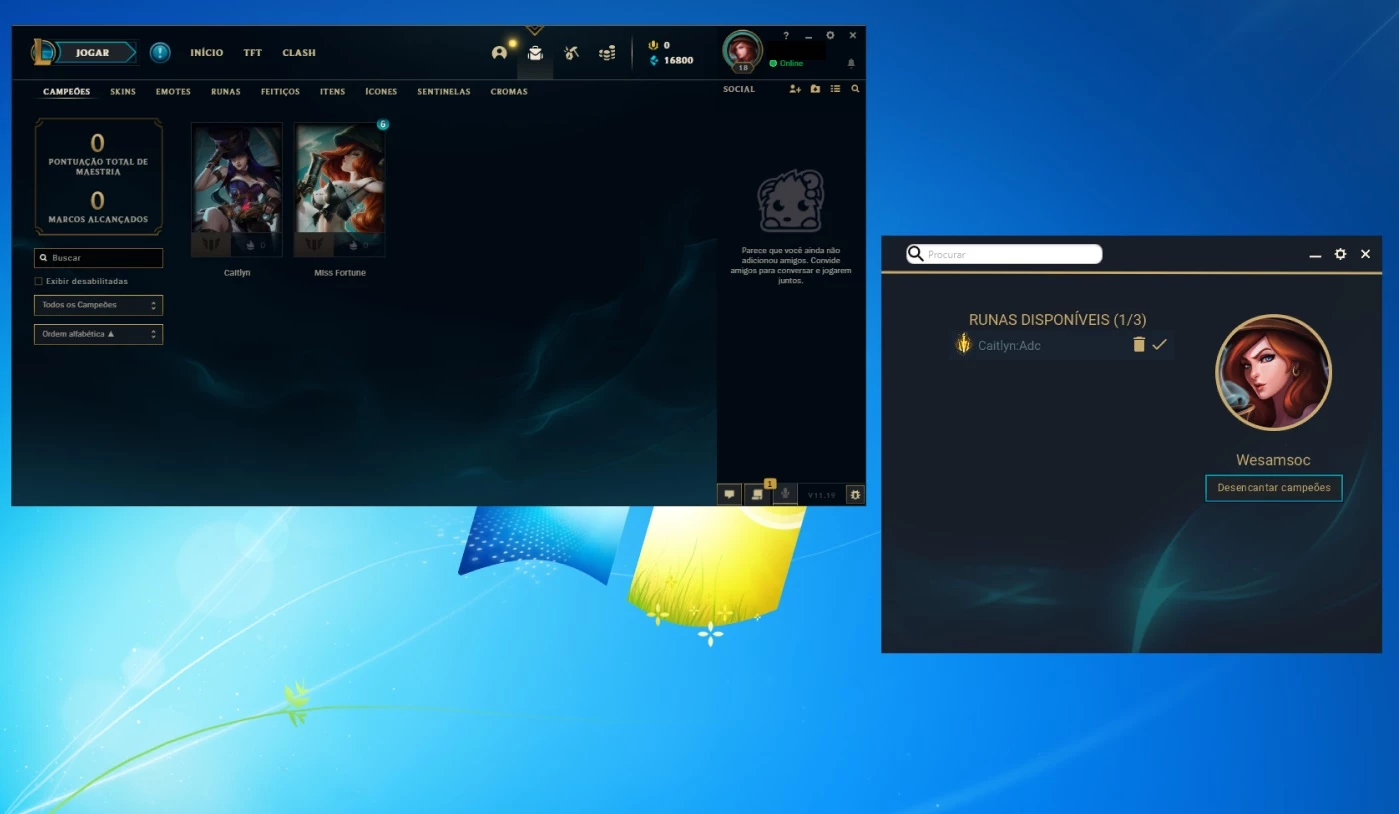1399x814 pixels.
Task: Switch to the SENTINELAS tab
Action: click(444, 91)
